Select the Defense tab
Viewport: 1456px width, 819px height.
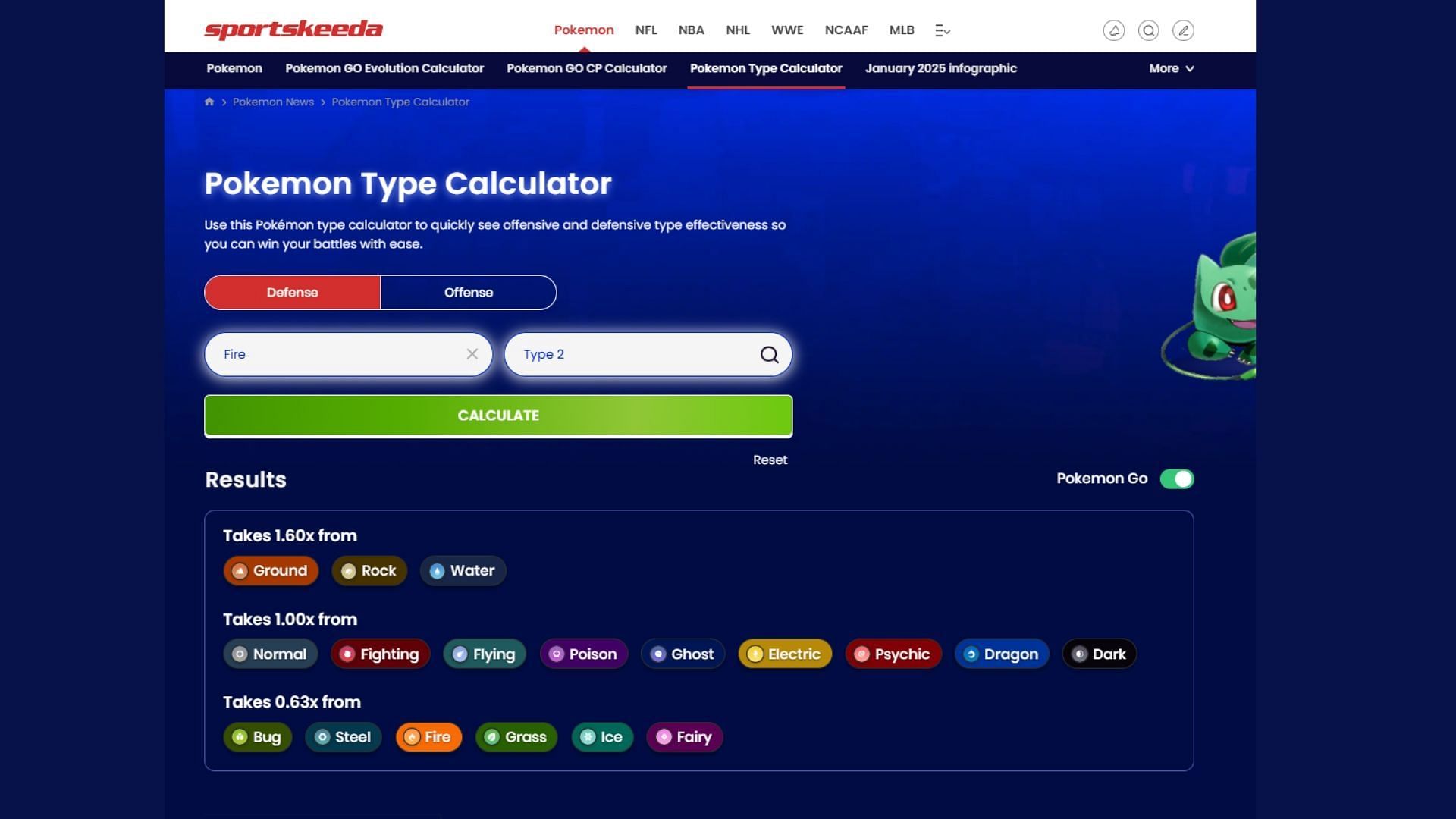coord(292,292)
